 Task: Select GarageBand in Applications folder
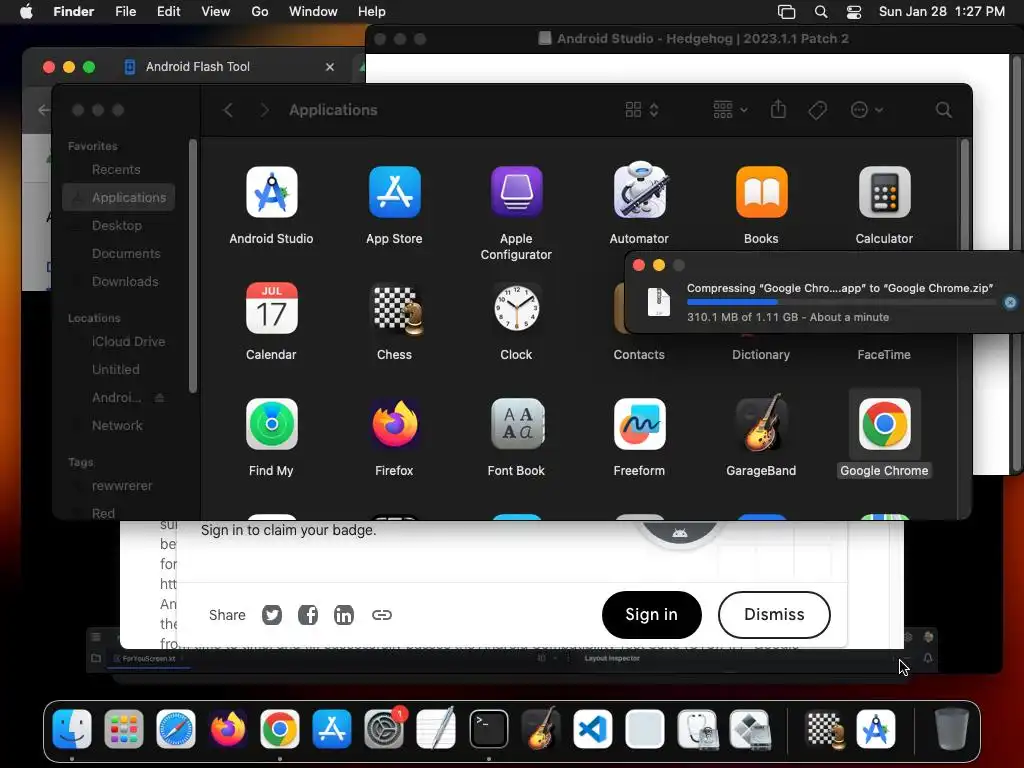point(761,423)
